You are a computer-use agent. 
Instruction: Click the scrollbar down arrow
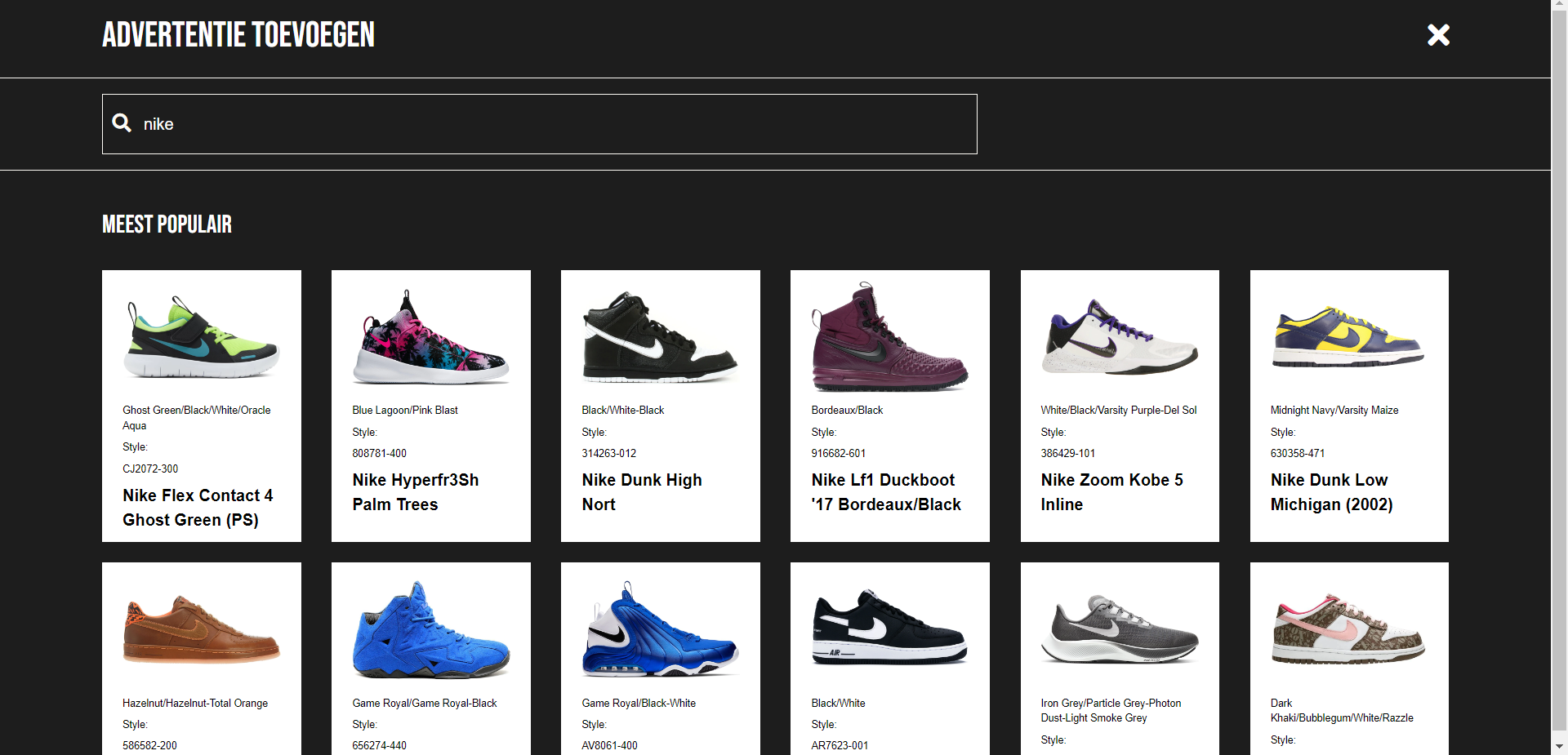pyautogui.click(x=1559, y=746)
